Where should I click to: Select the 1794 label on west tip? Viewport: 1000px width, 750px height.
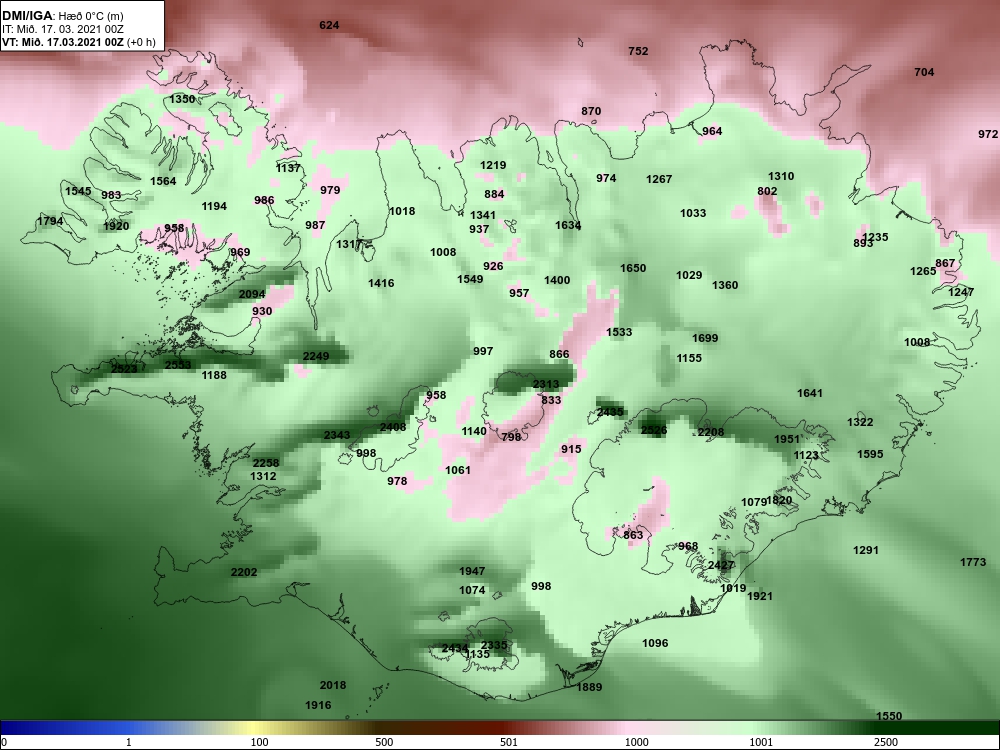click(50, 221)
